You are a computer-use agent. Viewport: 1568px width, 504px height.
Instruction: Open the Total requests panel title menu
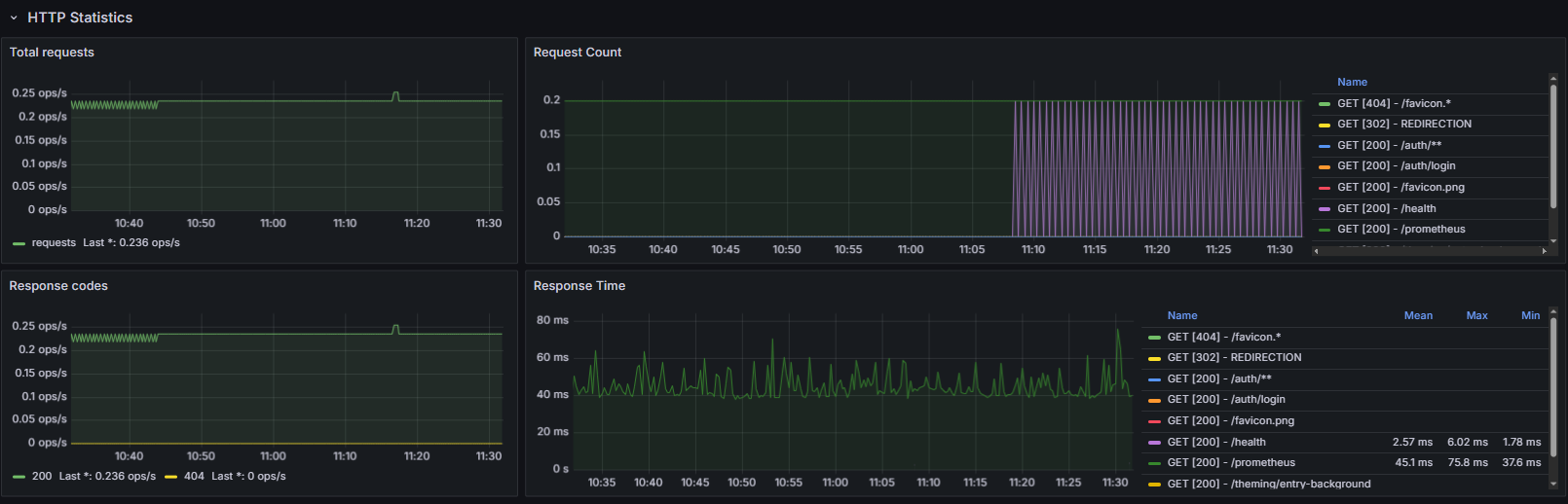coord(52,53)
